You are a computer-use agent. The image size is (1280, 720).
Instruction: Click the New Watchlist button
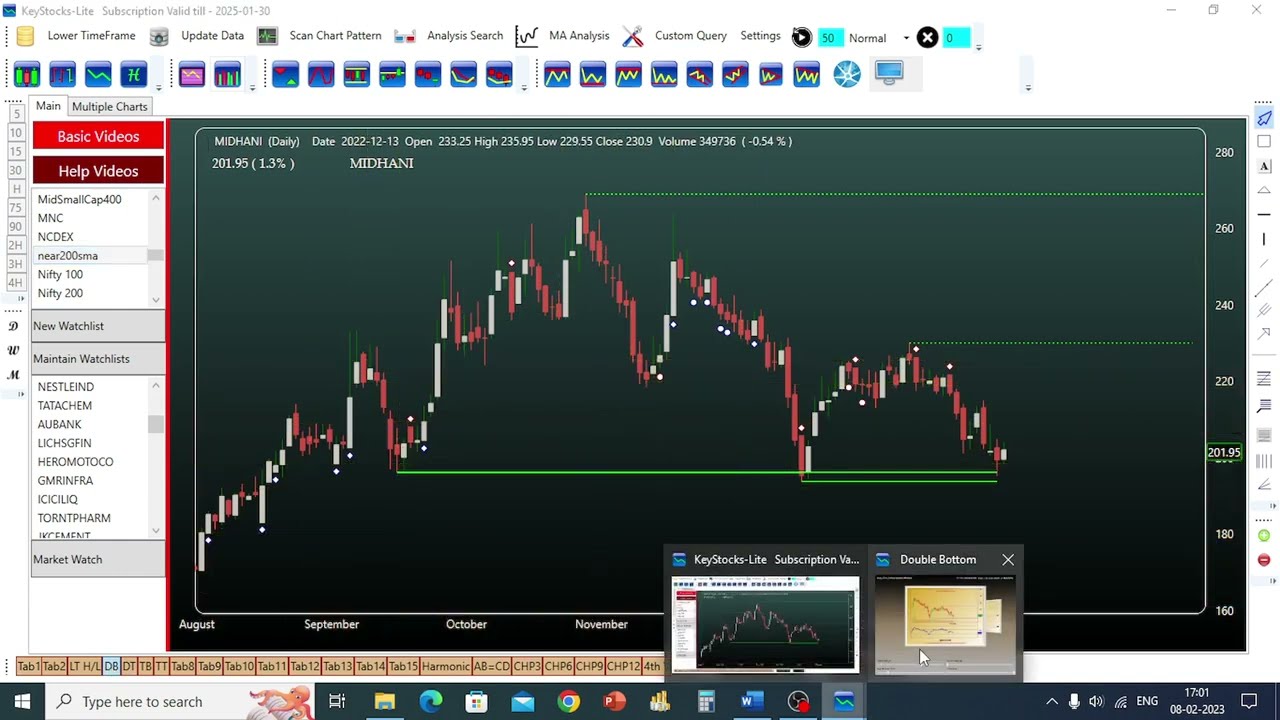point(98,326)
